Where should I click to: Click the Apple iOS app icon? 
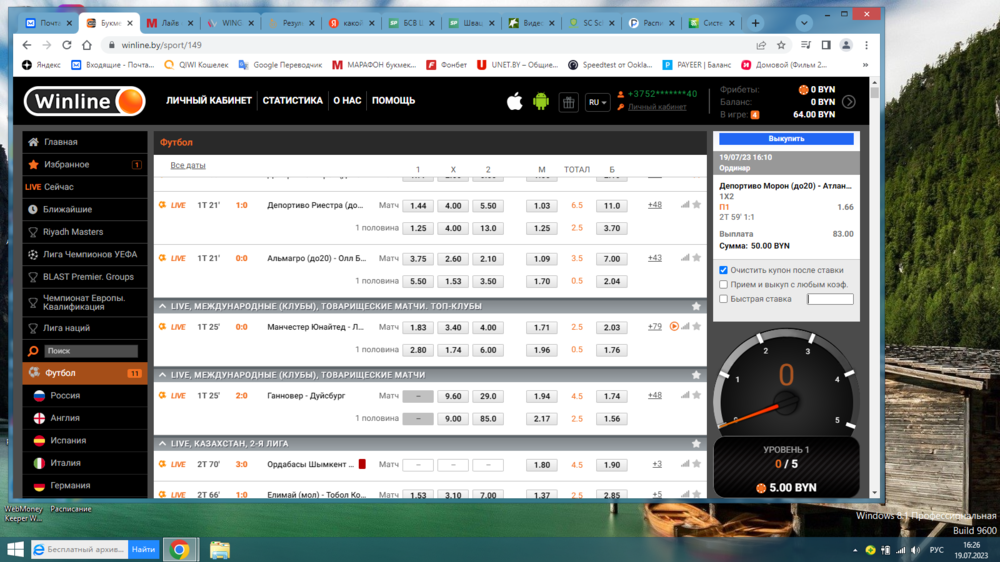pyautogui.click(x=515, y=101)
